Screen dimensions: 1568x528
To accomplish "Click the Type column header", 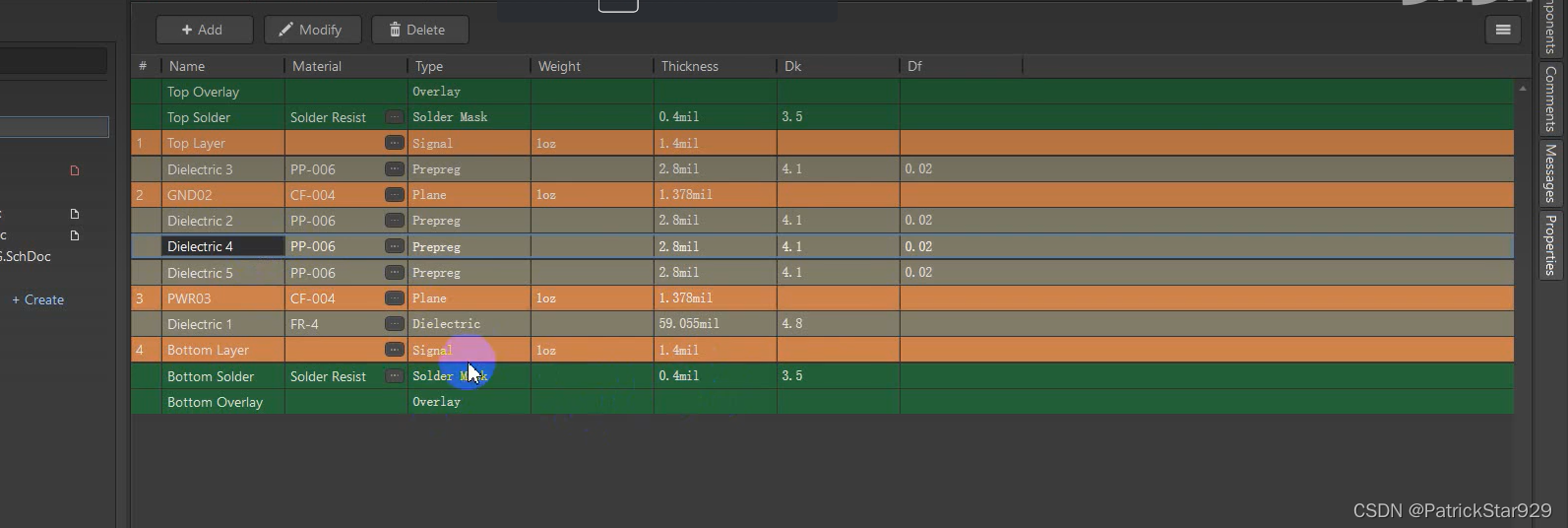I will click(470, 66).
